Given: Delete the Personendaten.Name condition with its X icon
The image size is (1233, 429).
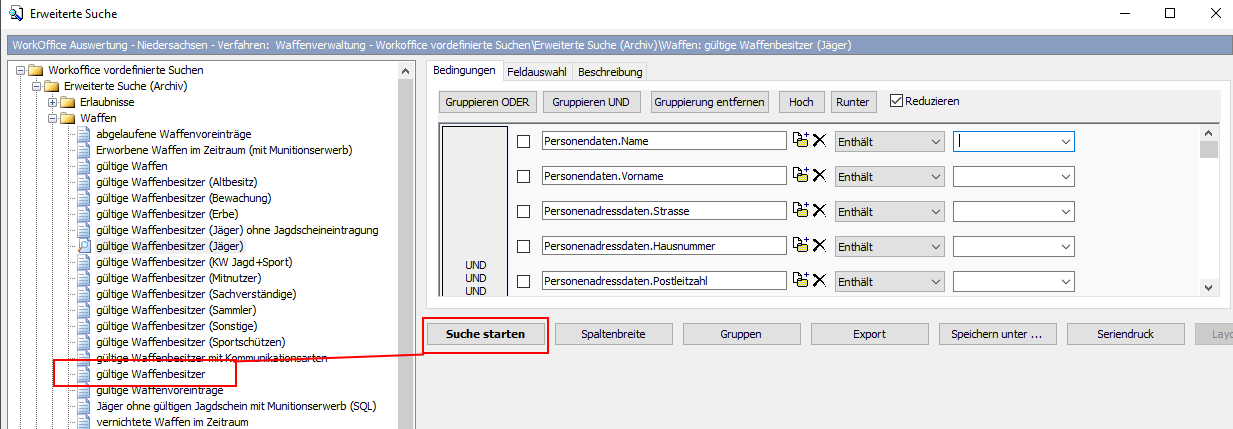Looking at the screenshot, I should point(819,141).
